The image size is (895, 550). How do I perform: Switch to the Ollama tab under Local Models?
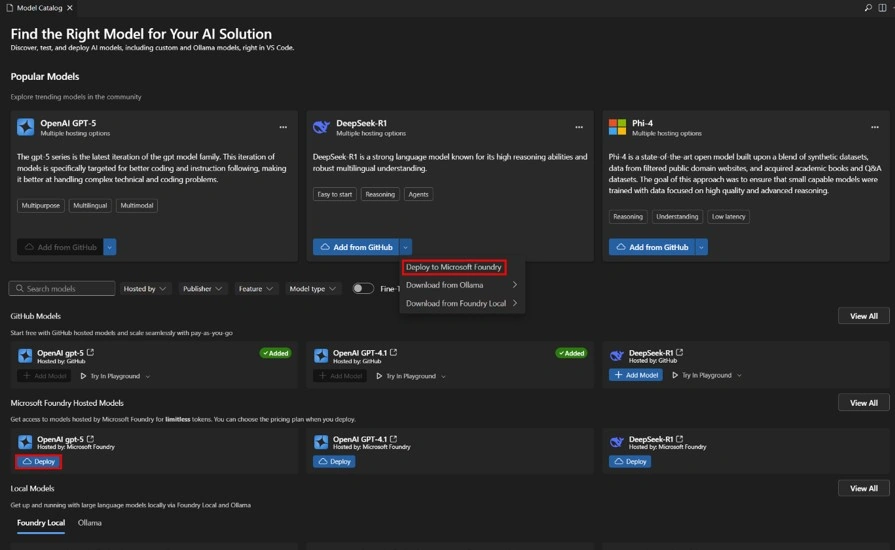pos(90,523)
